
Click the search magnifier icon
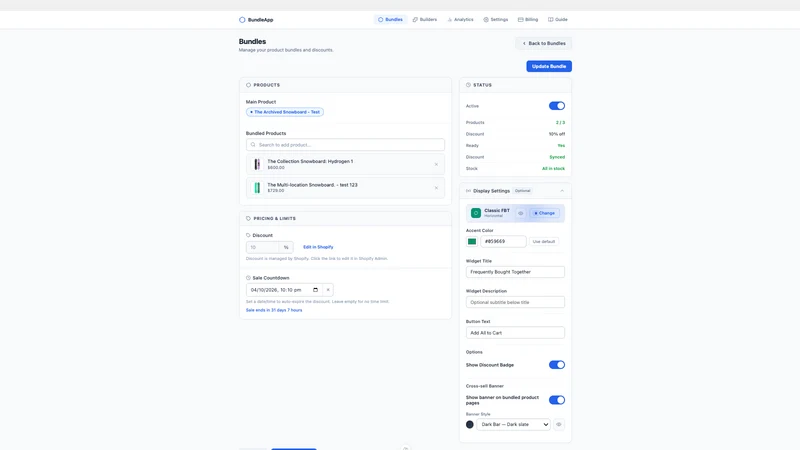(x=253, y=145)
